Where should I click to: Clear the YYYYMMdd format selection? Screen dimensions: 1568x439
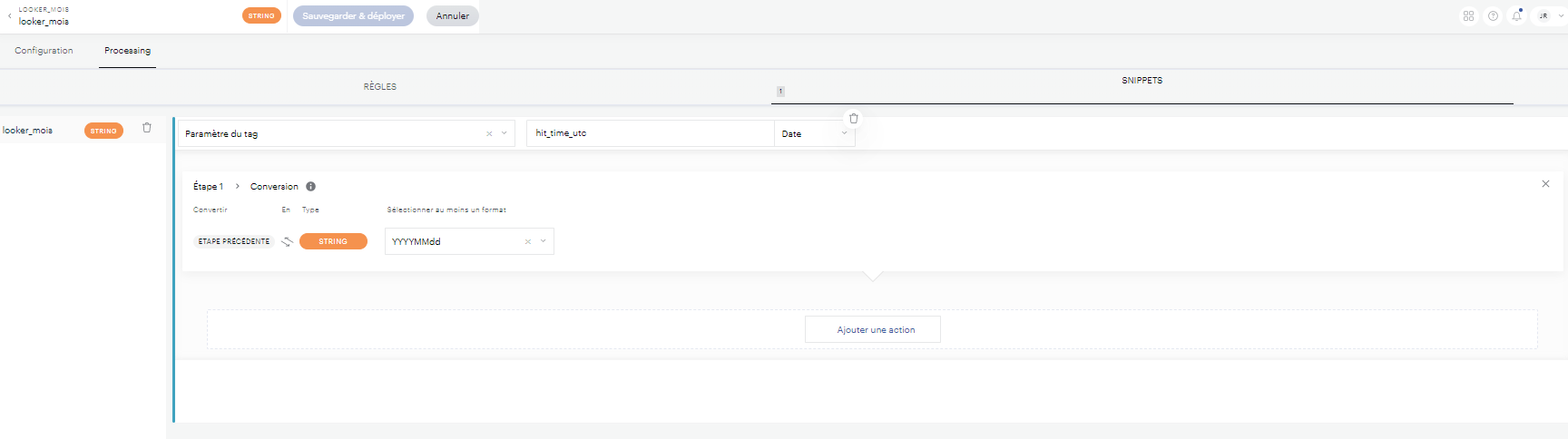pyautogui.click(x=528, y=242)
